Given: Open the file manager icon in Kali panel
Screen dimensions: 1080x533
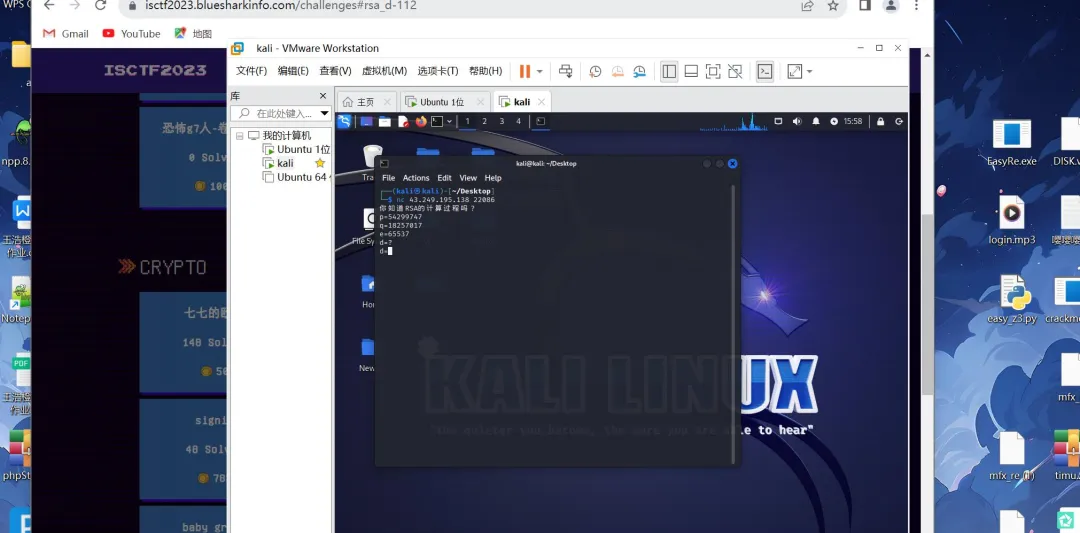Looking at the screenshot, I should tap(384, 121).
